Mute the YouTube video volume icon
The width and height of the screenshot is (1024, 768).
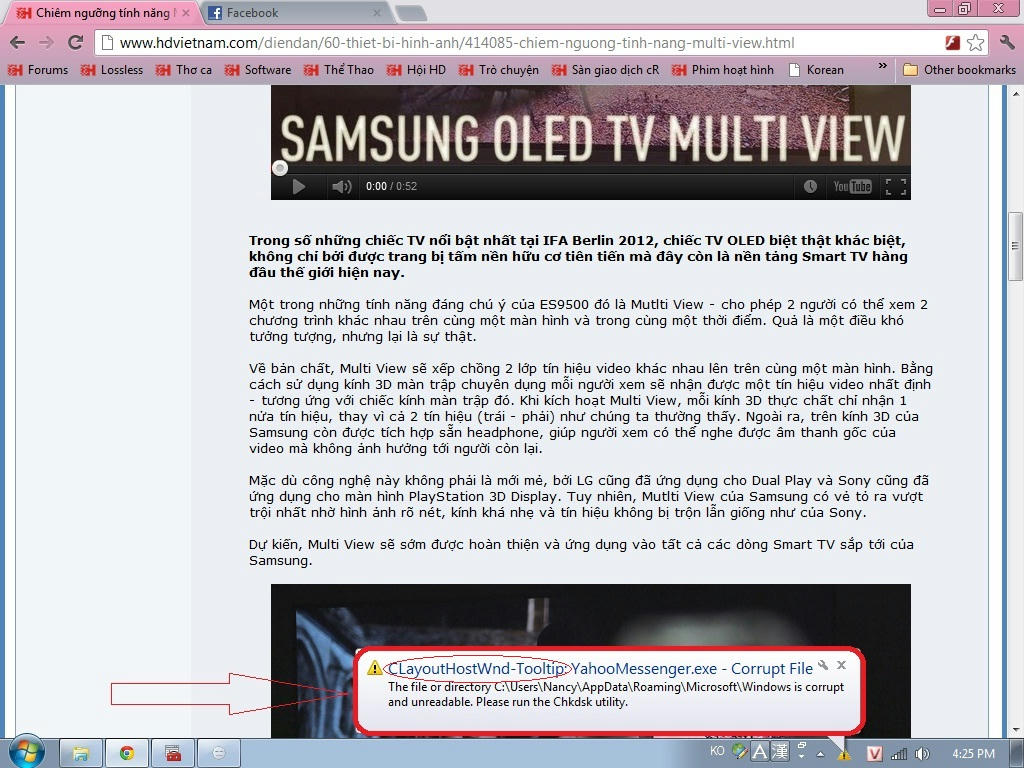[341, 187]
